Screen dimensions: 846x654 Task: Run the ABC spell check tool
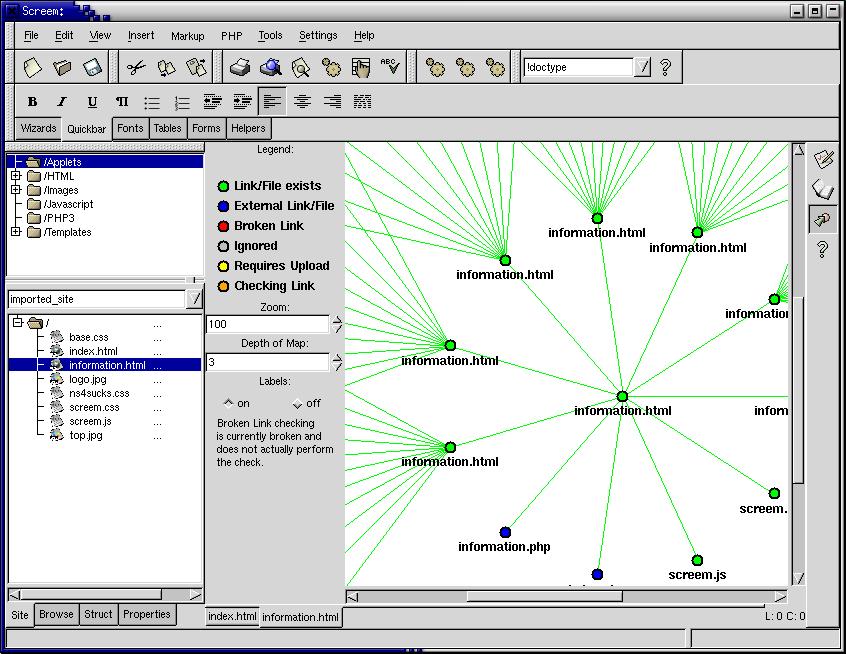[x=390, y=68]
